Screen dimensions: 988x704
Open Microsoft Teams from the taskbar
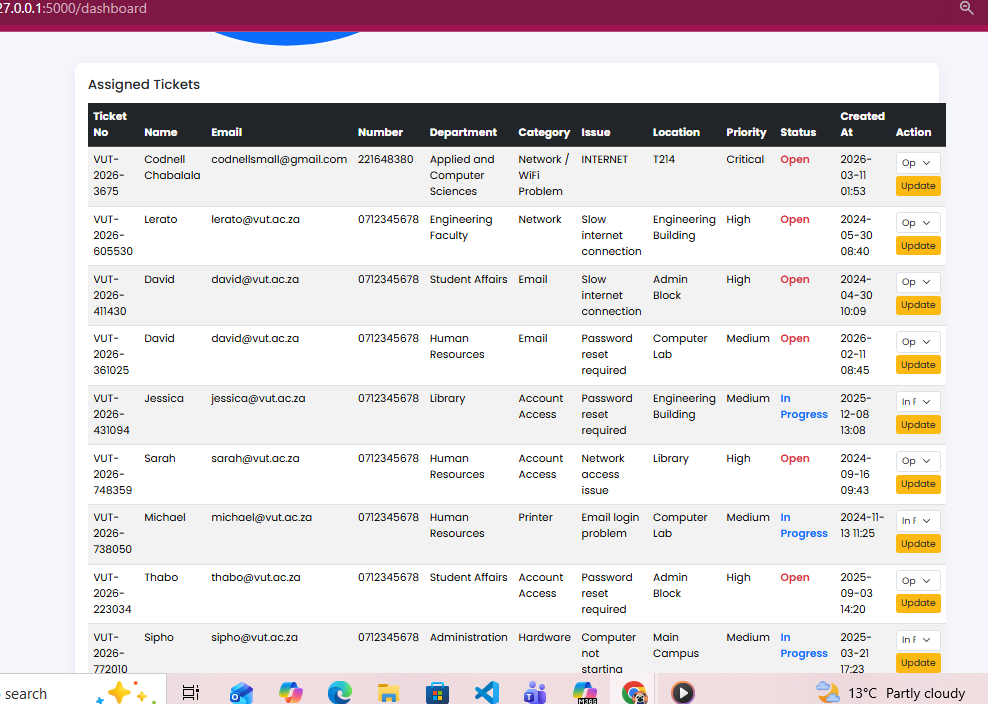click(535, 693)
